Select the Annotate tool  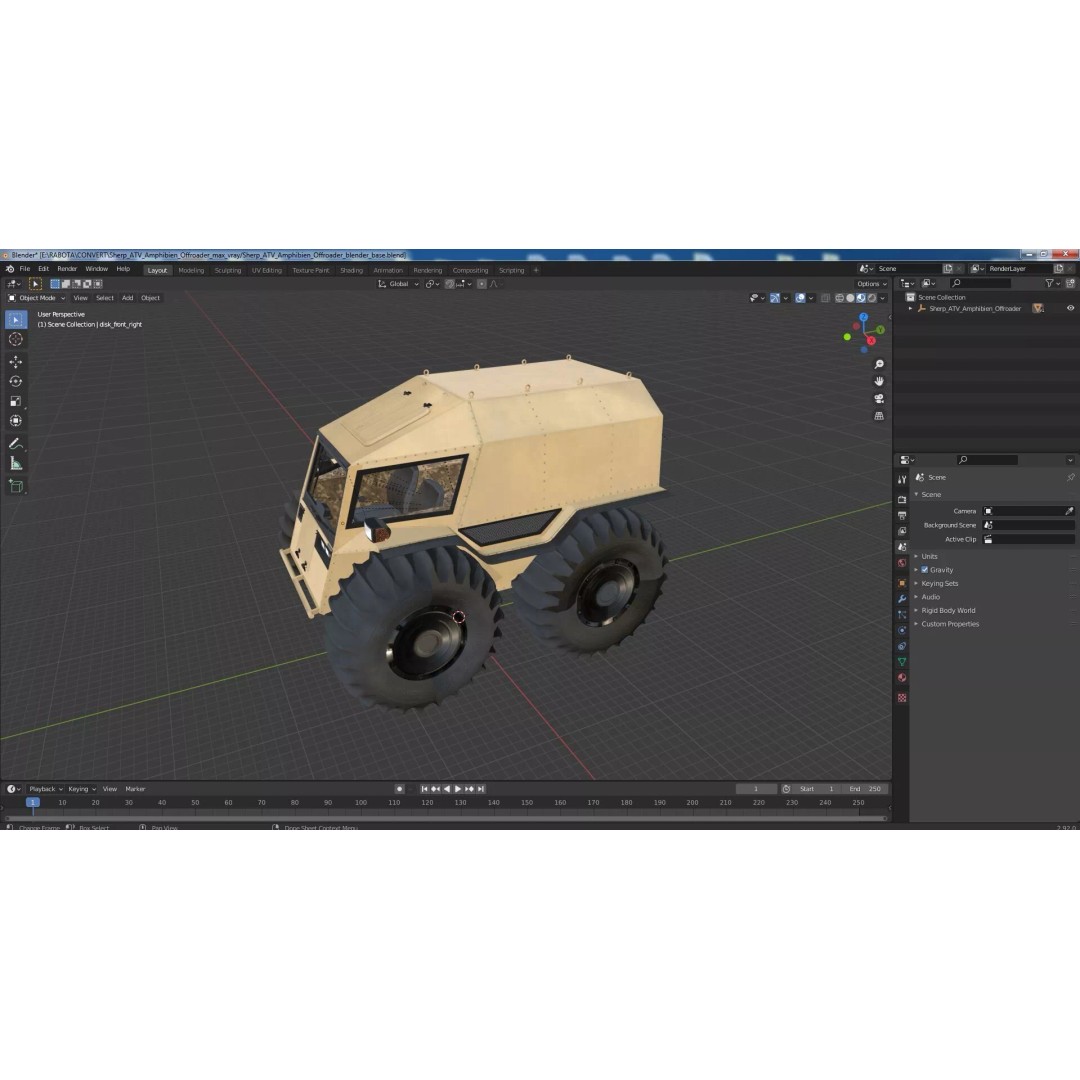(16, 444)
